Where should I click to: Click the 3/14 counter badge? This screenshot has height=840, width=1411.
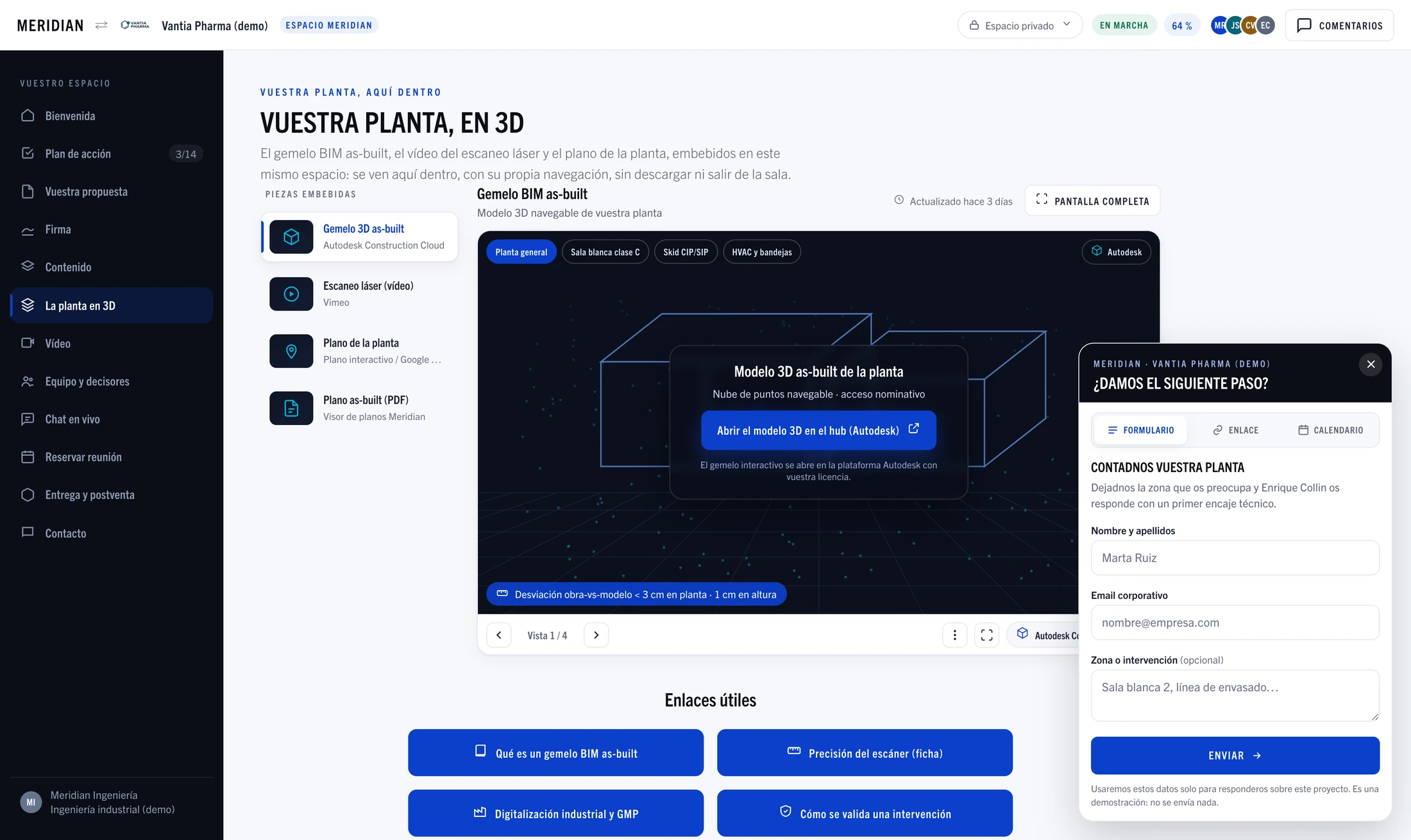pos(186,154)
